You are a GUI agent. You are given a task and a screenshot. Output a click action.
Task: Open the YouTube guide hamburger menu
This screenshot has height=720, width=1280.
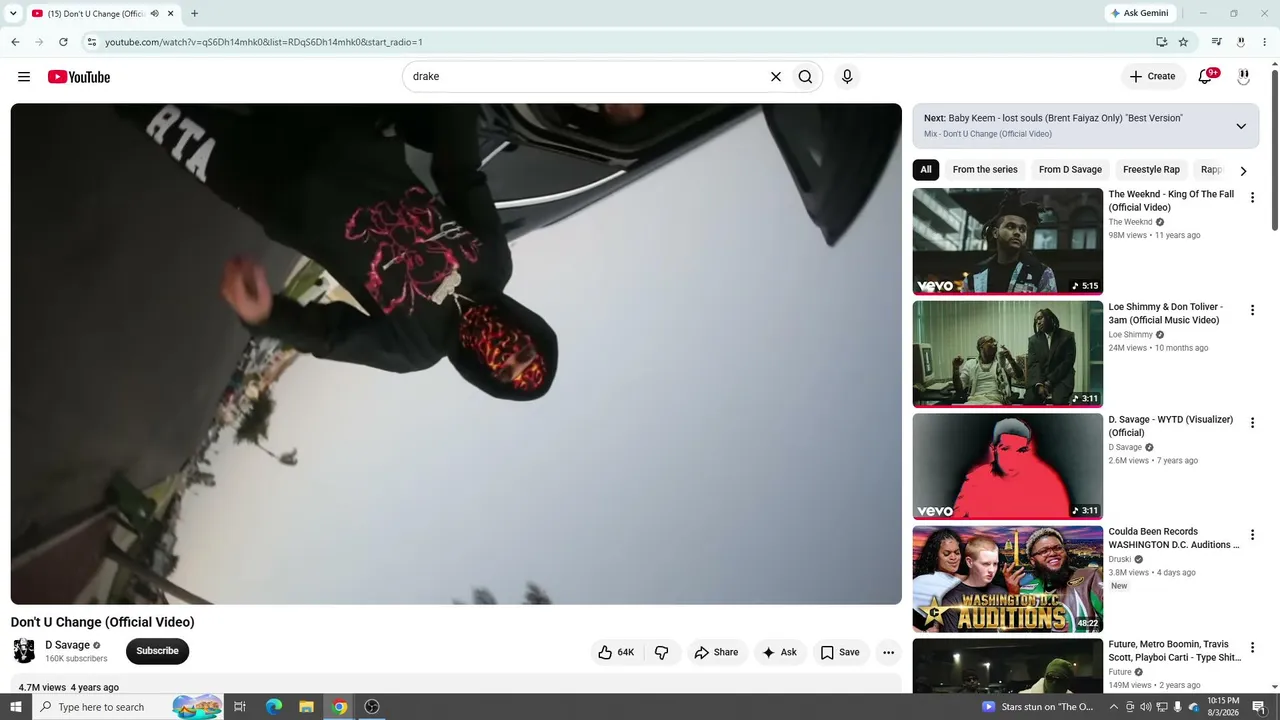24,77
